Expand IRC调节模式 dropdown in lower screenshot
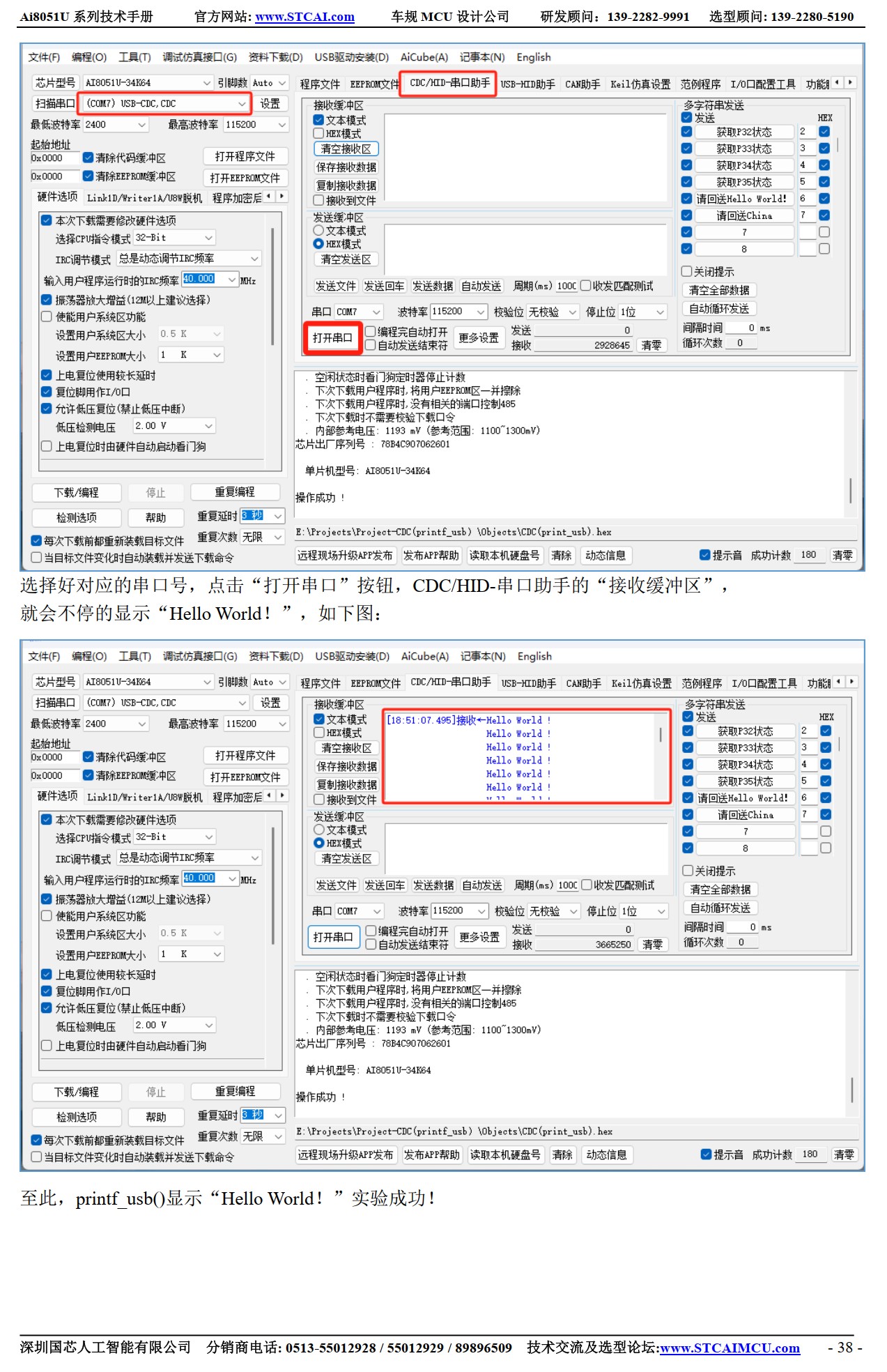Image resolution: width=887 pixels, height=1372 pixels. (189, 857)
